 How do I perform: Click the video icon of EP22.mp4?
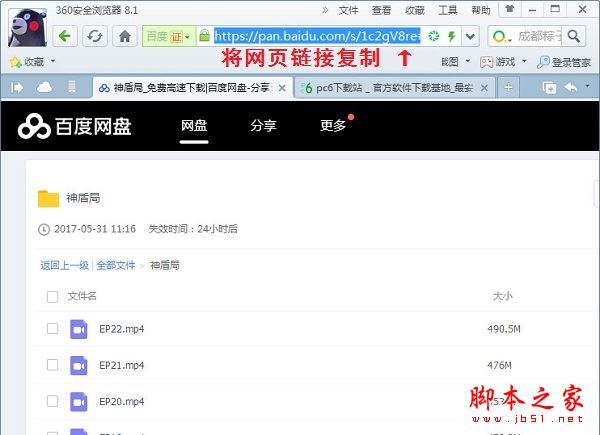pyautogui.click(x=79, y=329)
